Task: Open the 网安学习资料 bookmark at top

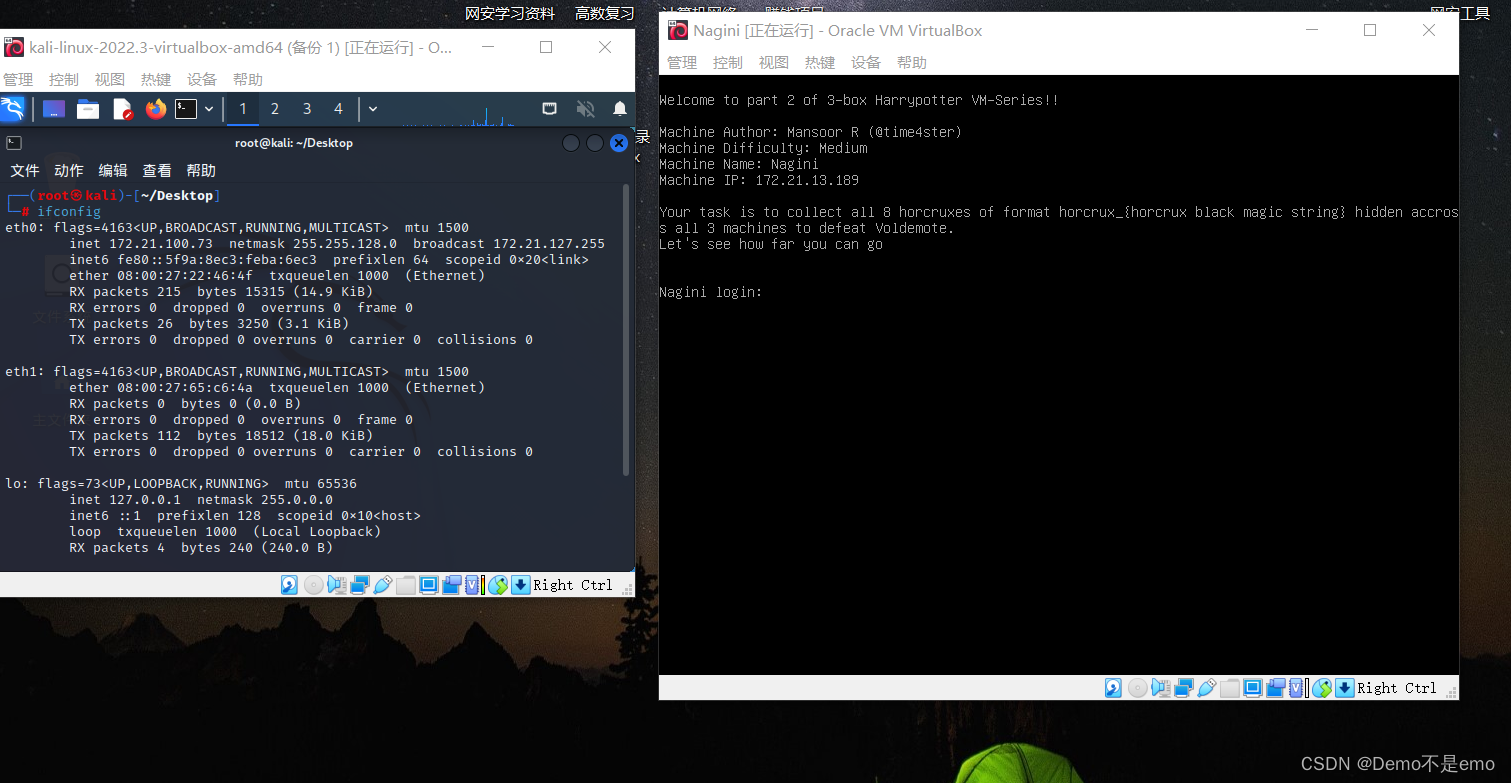Action: (x=510, y=13)
